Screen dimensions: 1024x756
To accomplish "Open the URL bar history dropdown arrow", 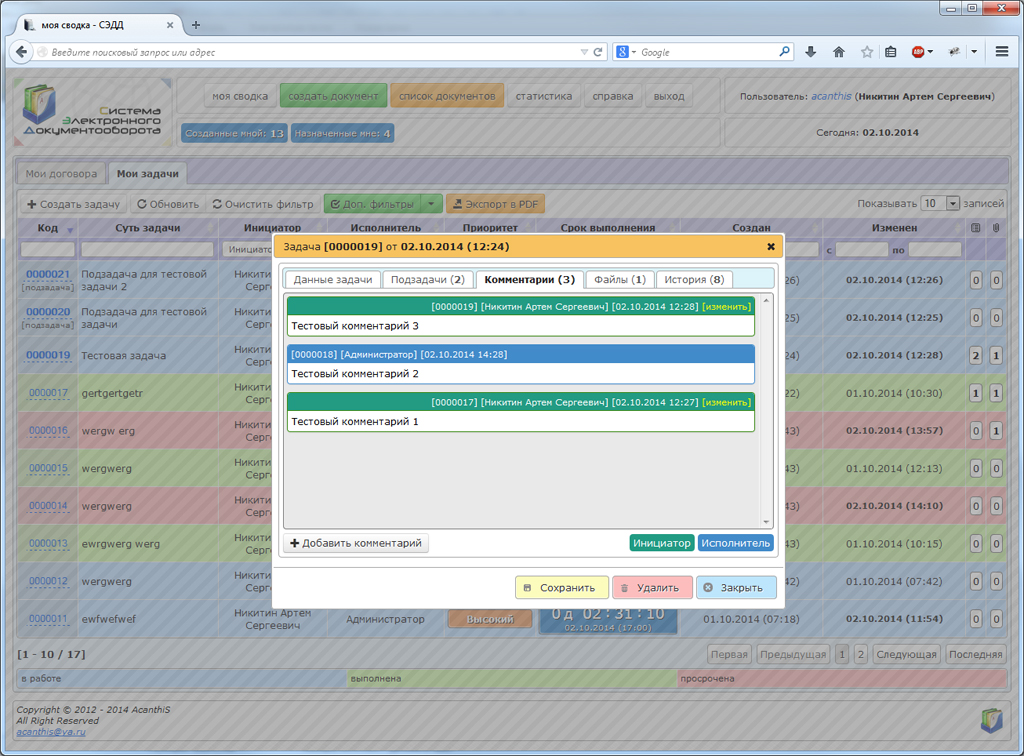I will tap(584, 52).
